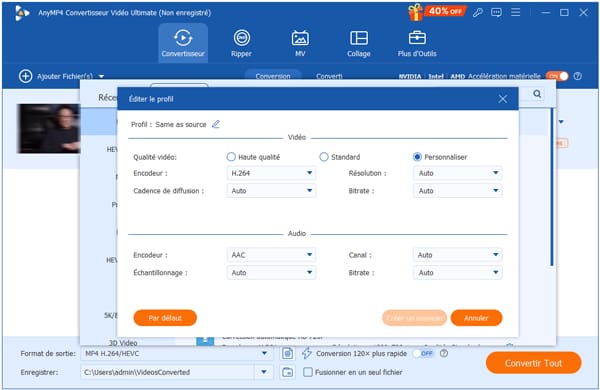Click the blue download icon in format list

click(x=205, y=340)
